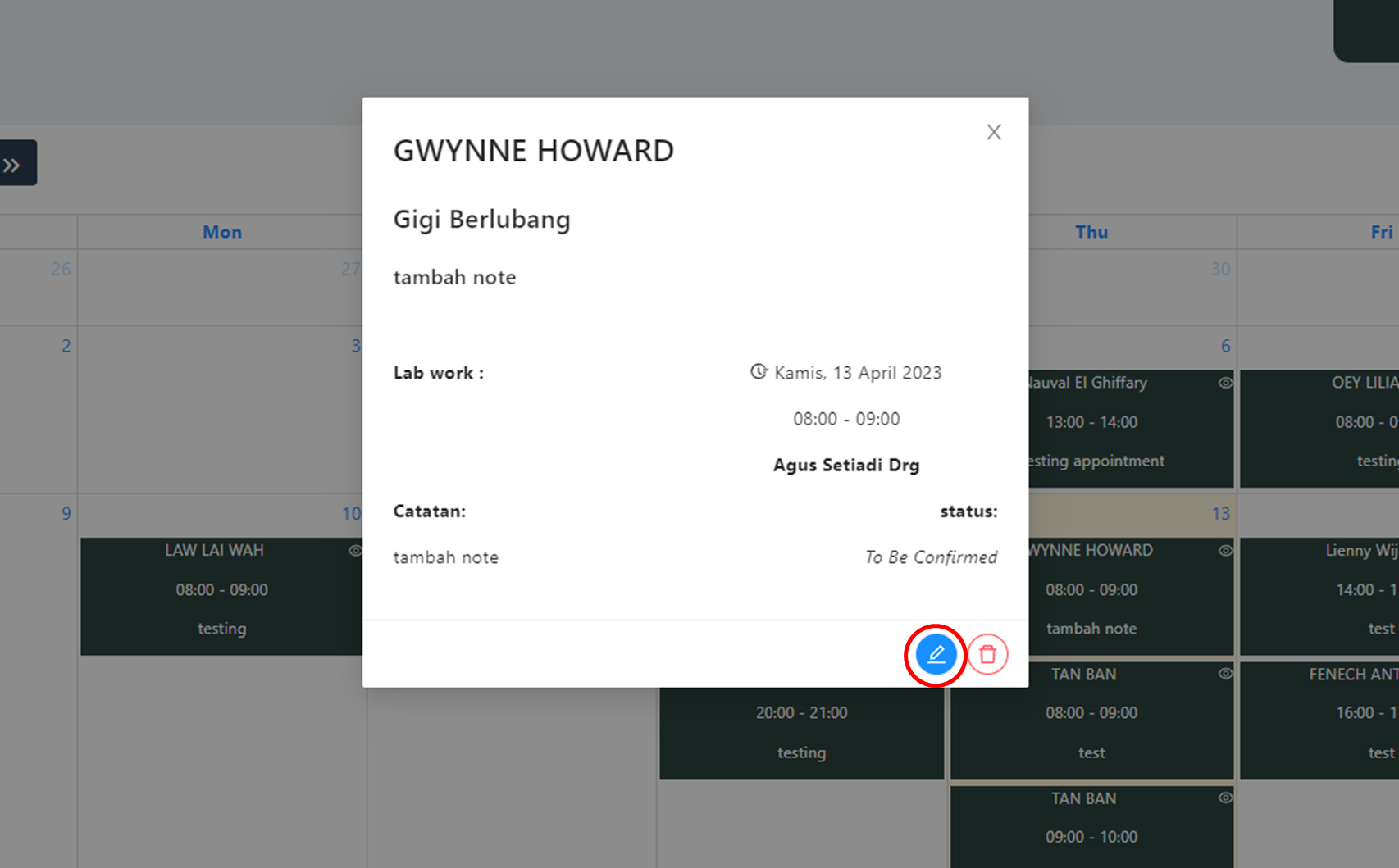1399x868 pixels.
Task: Open LAW LAI WAH appointment on Monday
Action: 221,596
